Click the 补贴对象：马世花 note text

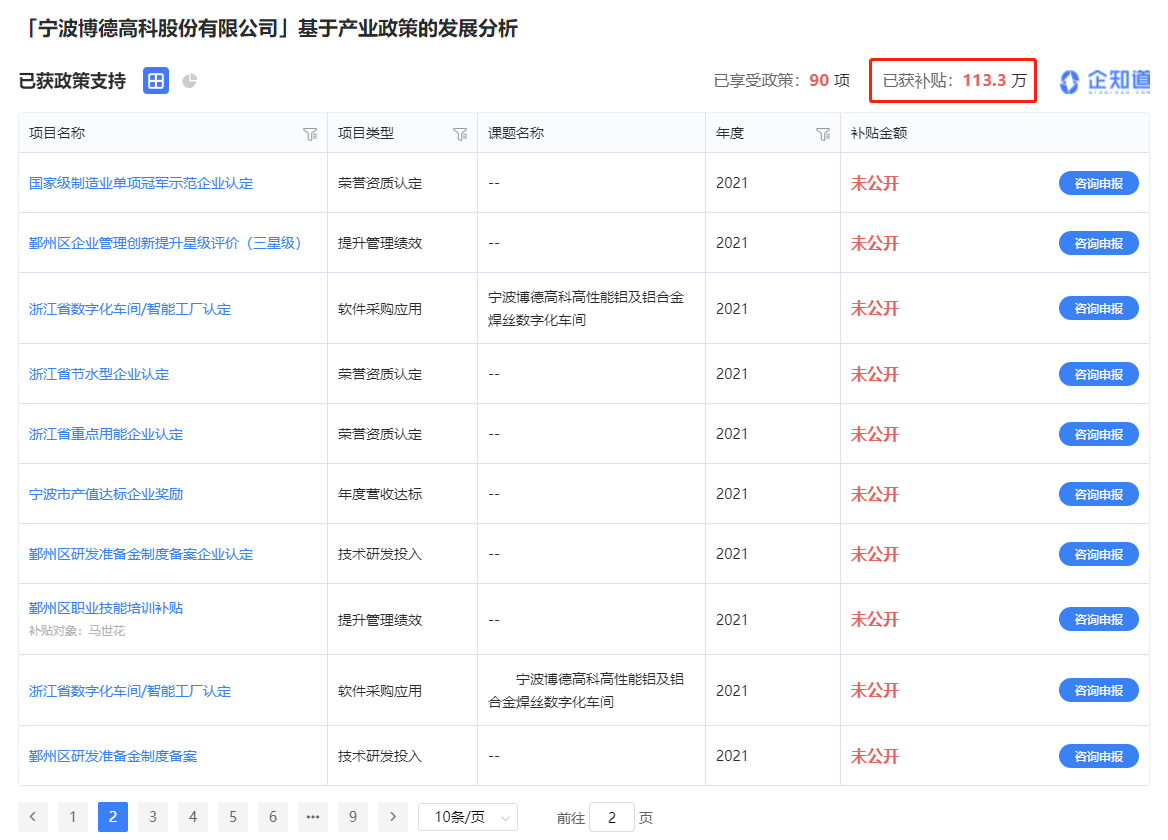pos(77,631)
